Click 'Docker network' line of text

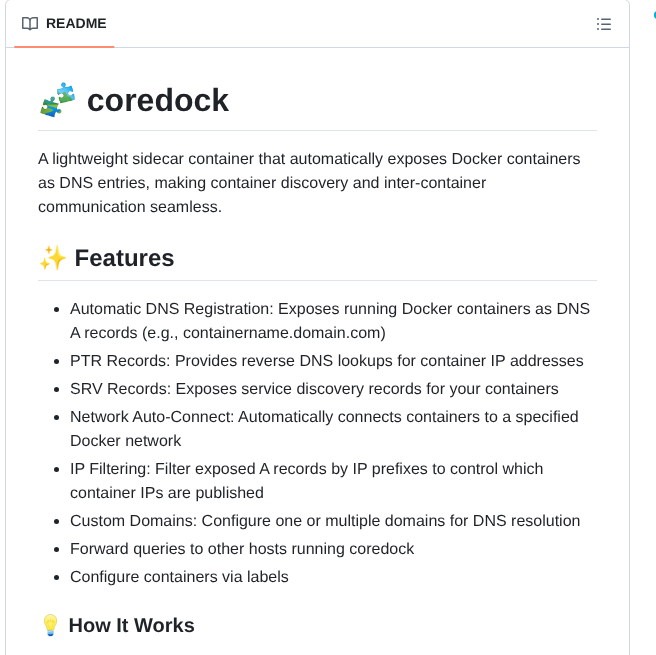tap(126, 441)
